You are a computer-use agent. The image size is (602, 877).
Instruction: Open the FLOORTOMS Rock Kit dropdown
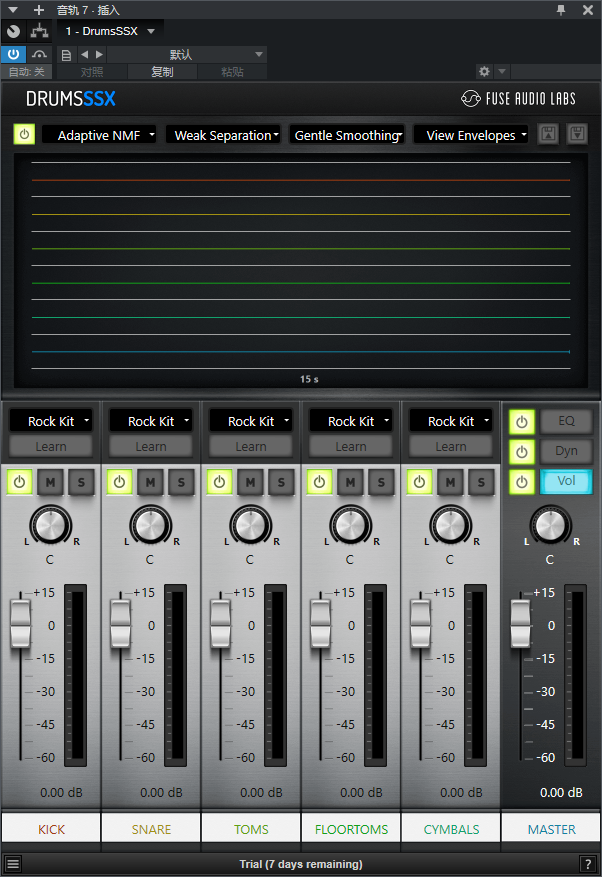(351, 421)
